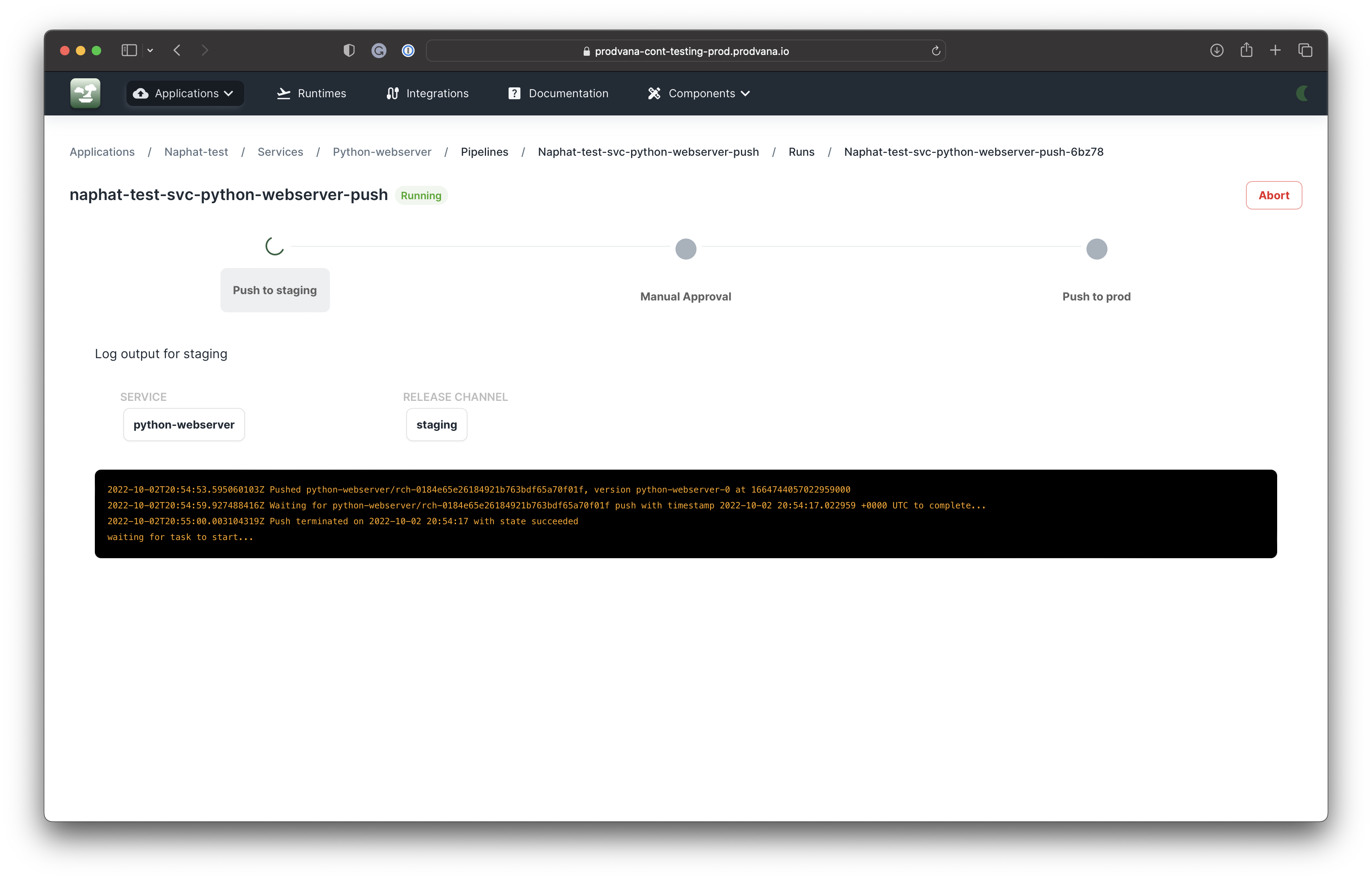Abort the running pipeline
Image resolution: width=1372 pixels, height=880 pixels.
click(1273, 195)
